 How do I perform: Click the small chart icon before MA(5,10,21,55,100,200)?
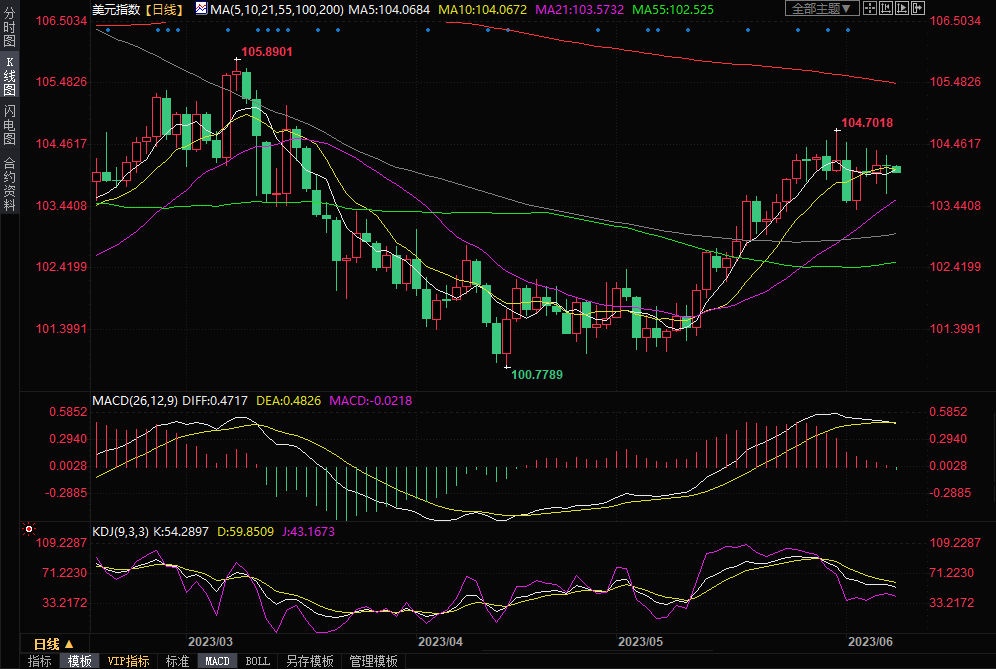click(x=201, y=9)
